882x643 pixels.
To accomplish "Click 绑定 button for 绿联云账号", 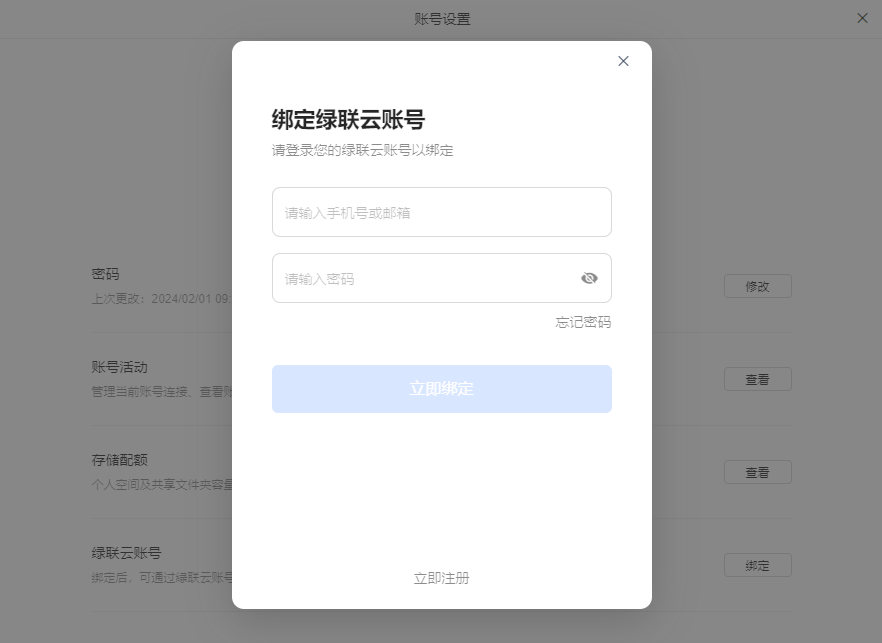I will coord(758,565).
